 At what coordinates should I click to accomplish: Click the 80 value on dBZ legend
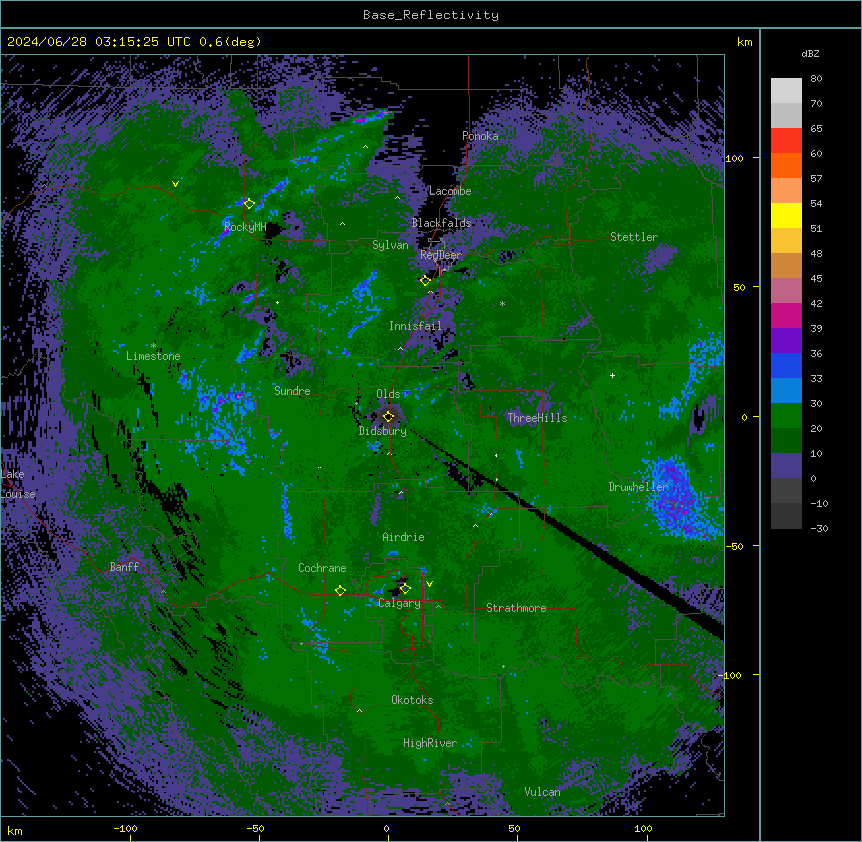click(816, 78)
